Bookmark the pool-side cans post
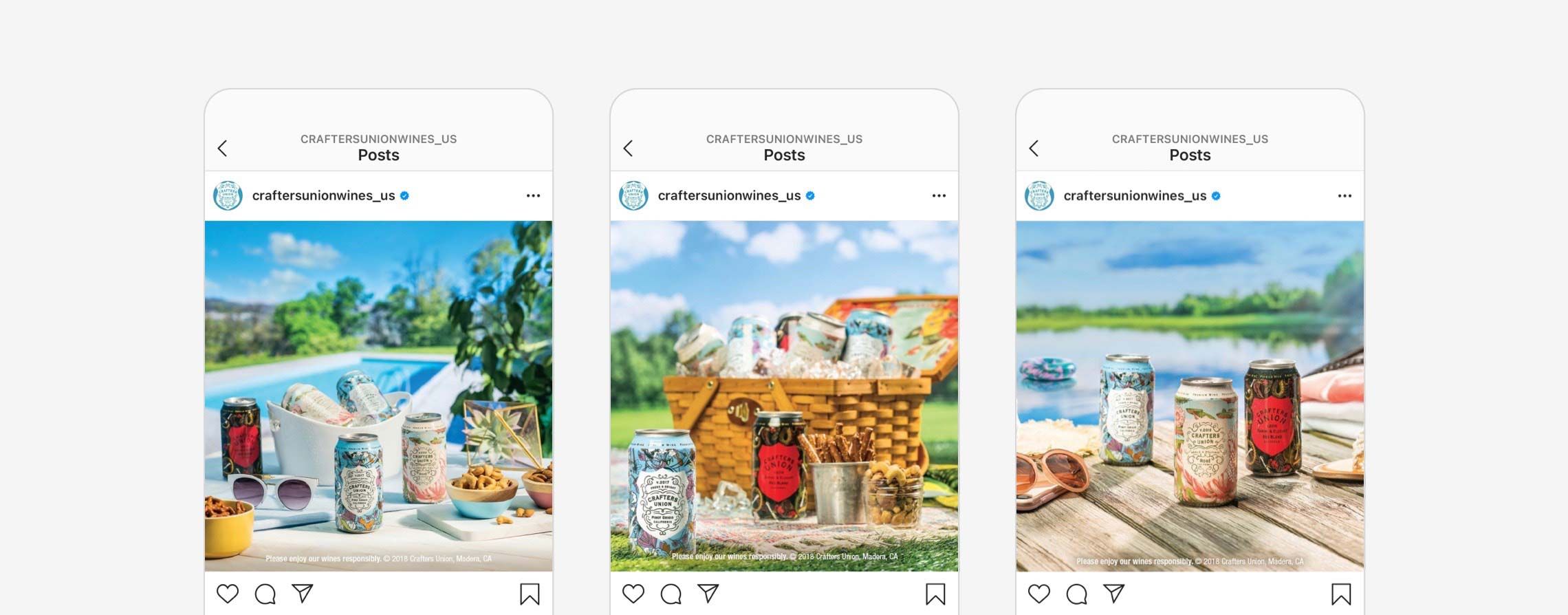Image resolution: width=1568 pixels, height=615 pixels. click(530, 594)
